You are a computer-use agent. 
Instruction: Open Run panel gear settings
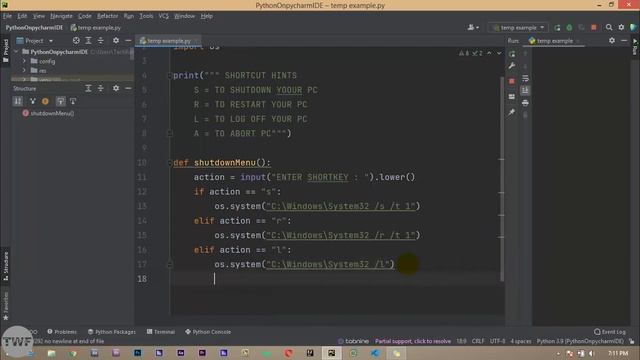point(611,40)
